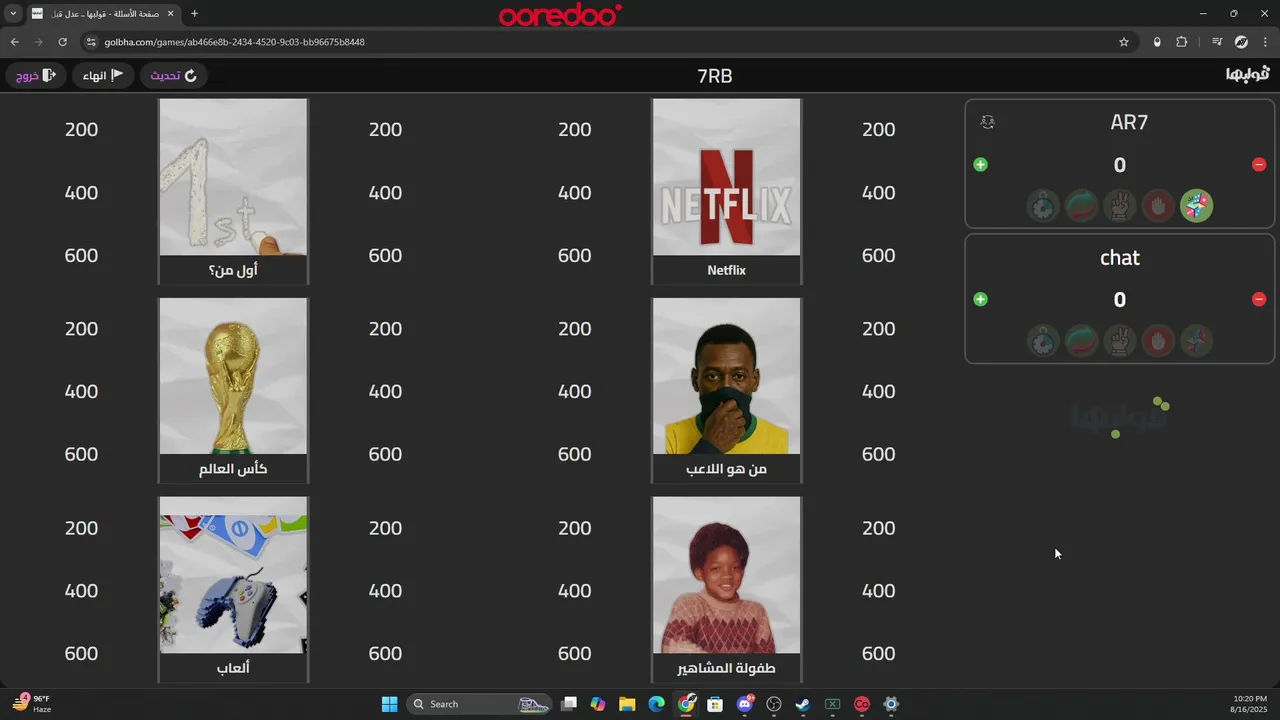Bookmark this page with the star icon
This screenshot has height=720, width=1280.
[x=1124, y=42]
